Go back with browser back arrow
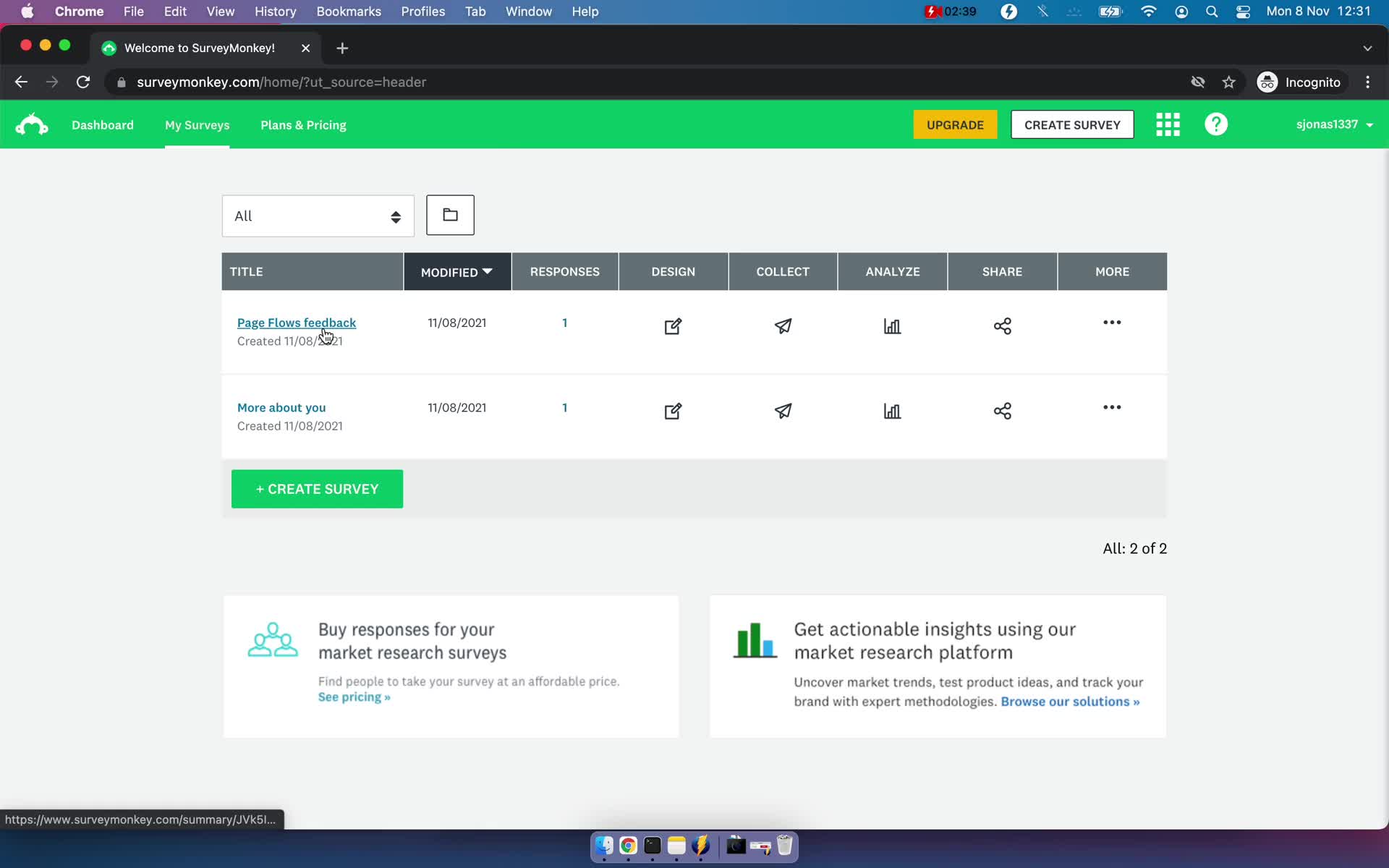 (x=21, y=82)
